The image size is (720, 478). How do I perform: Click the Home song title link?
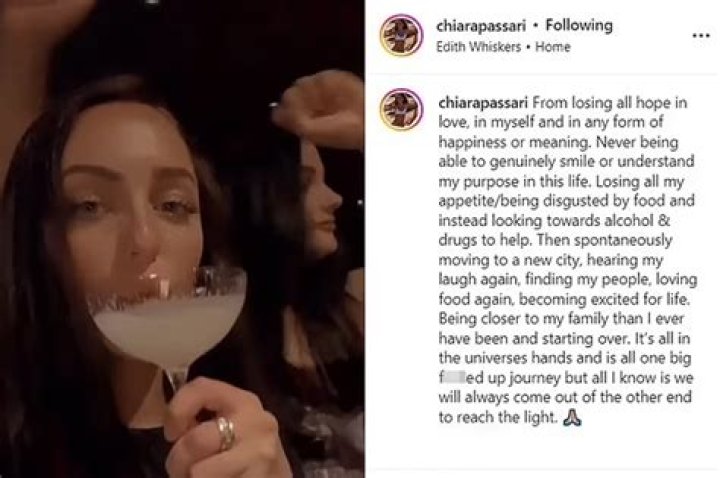point(553,47)
